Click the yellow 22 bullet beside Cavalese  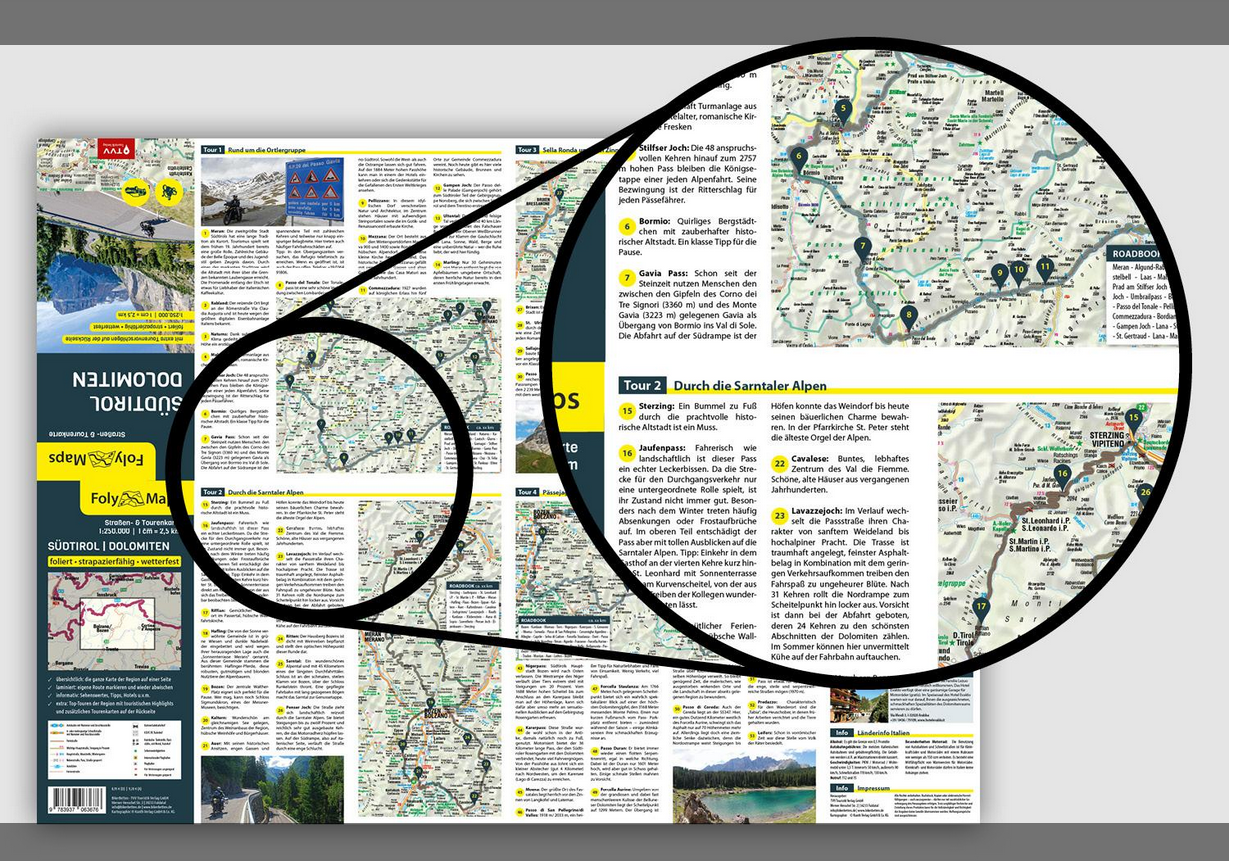point(780,463)
